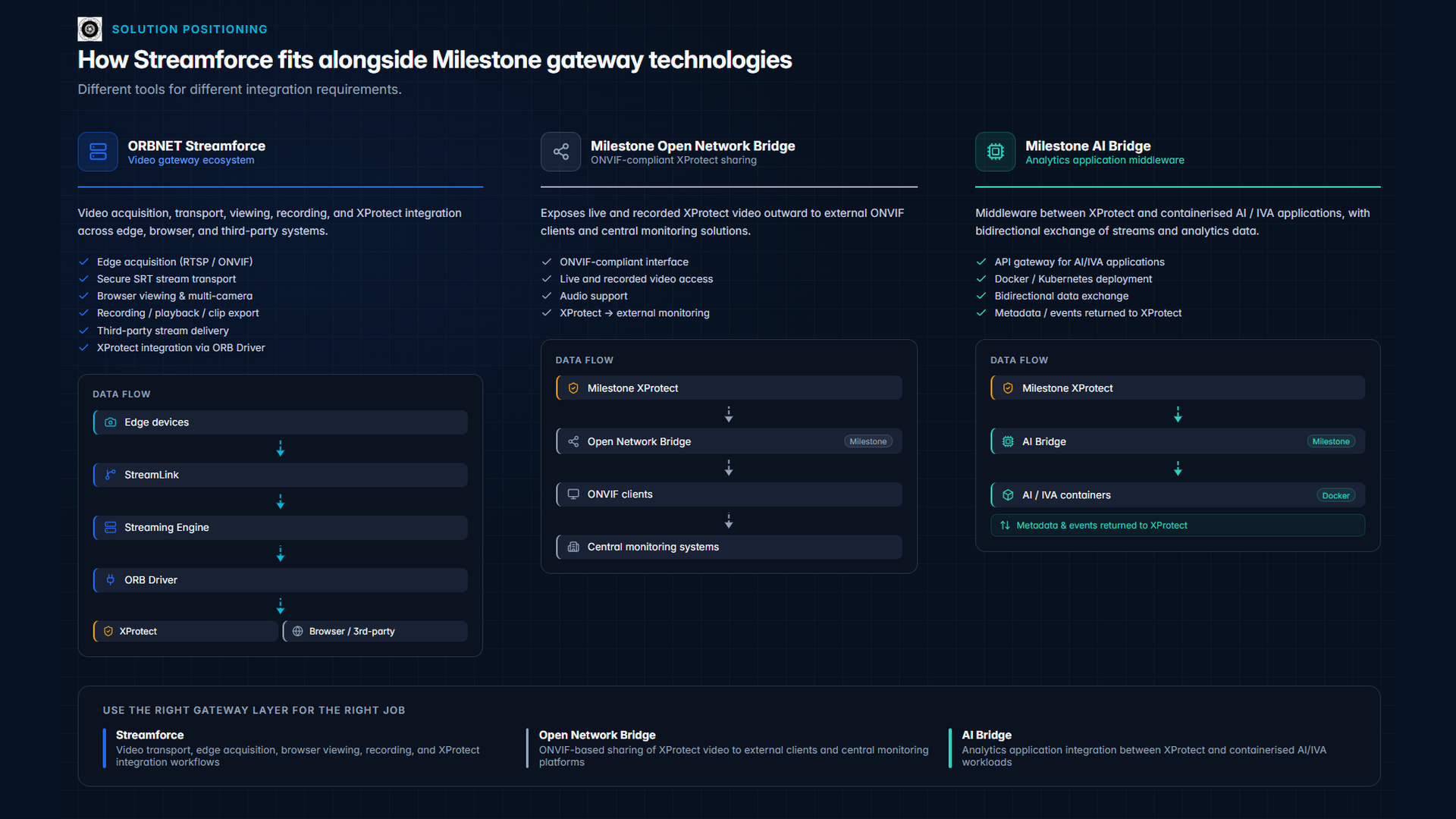Screen dimensions: 1456x819
Task: Click shield icon on Milestone XProtect in AI Bridge flow
Action: click(1008, 388)
